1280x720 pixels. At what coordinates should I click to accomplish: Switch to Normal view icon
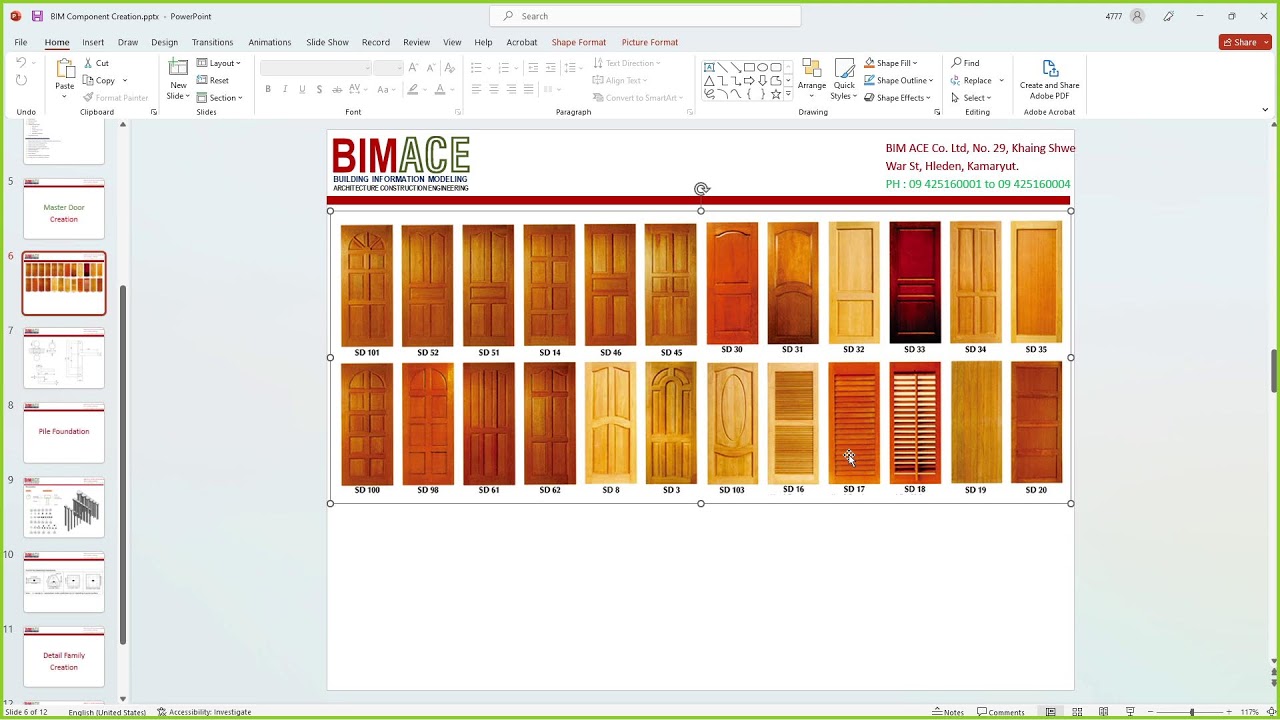pos(1050,712)
